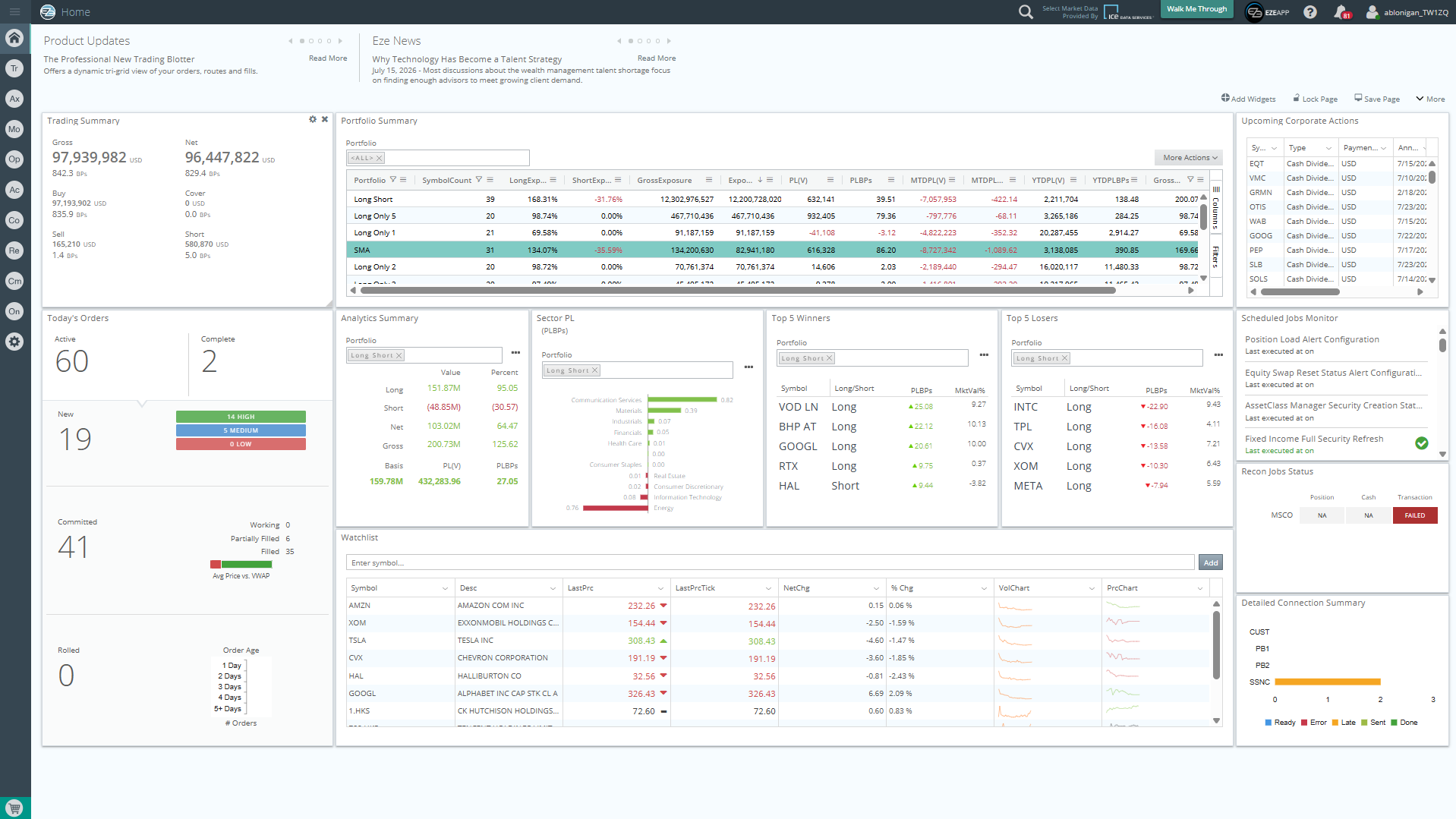Open the Filters side tab in Portfolio Summary

coord(1215,257)
